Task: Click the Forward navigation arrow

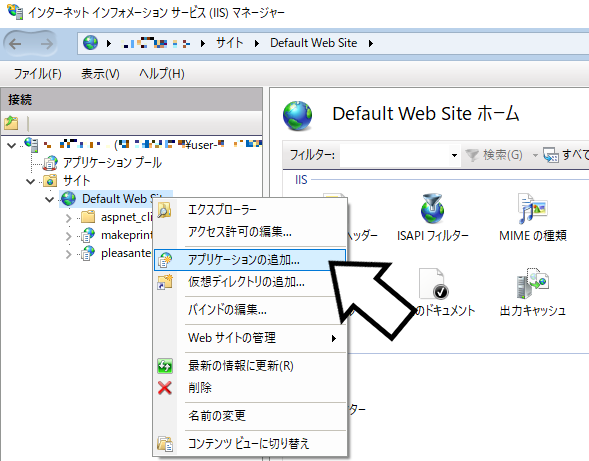Action: click(x=47, y=44)
